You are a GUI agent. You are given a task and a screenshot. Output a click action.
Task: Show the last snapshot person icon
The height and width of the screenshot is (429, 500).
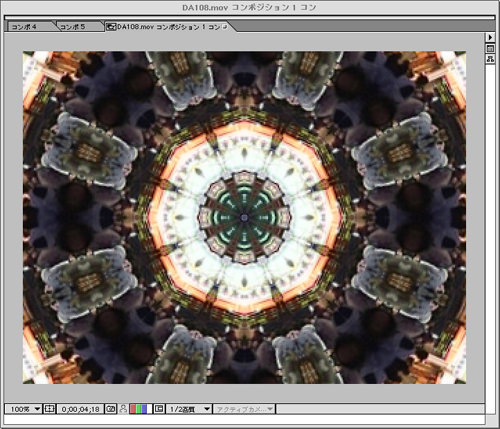coord(123,409)
